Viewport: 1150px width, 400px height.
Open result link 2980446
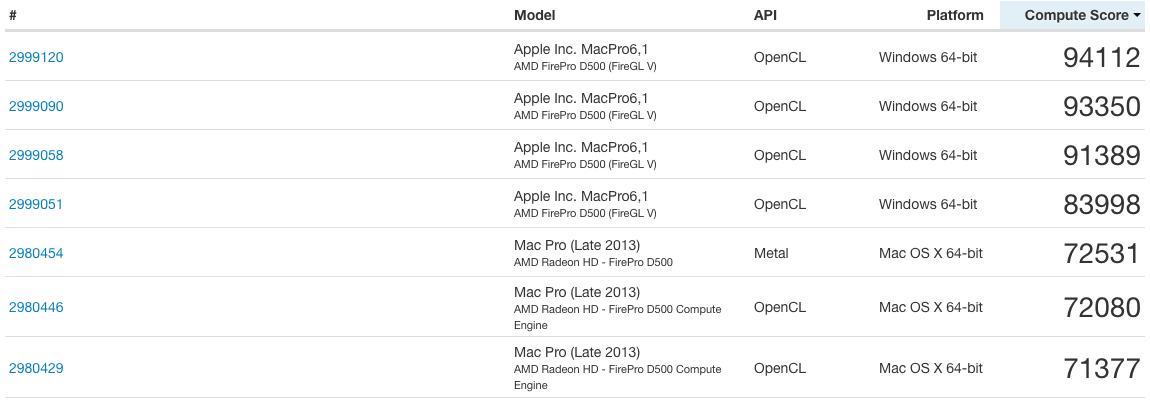[x=36, y=308]
